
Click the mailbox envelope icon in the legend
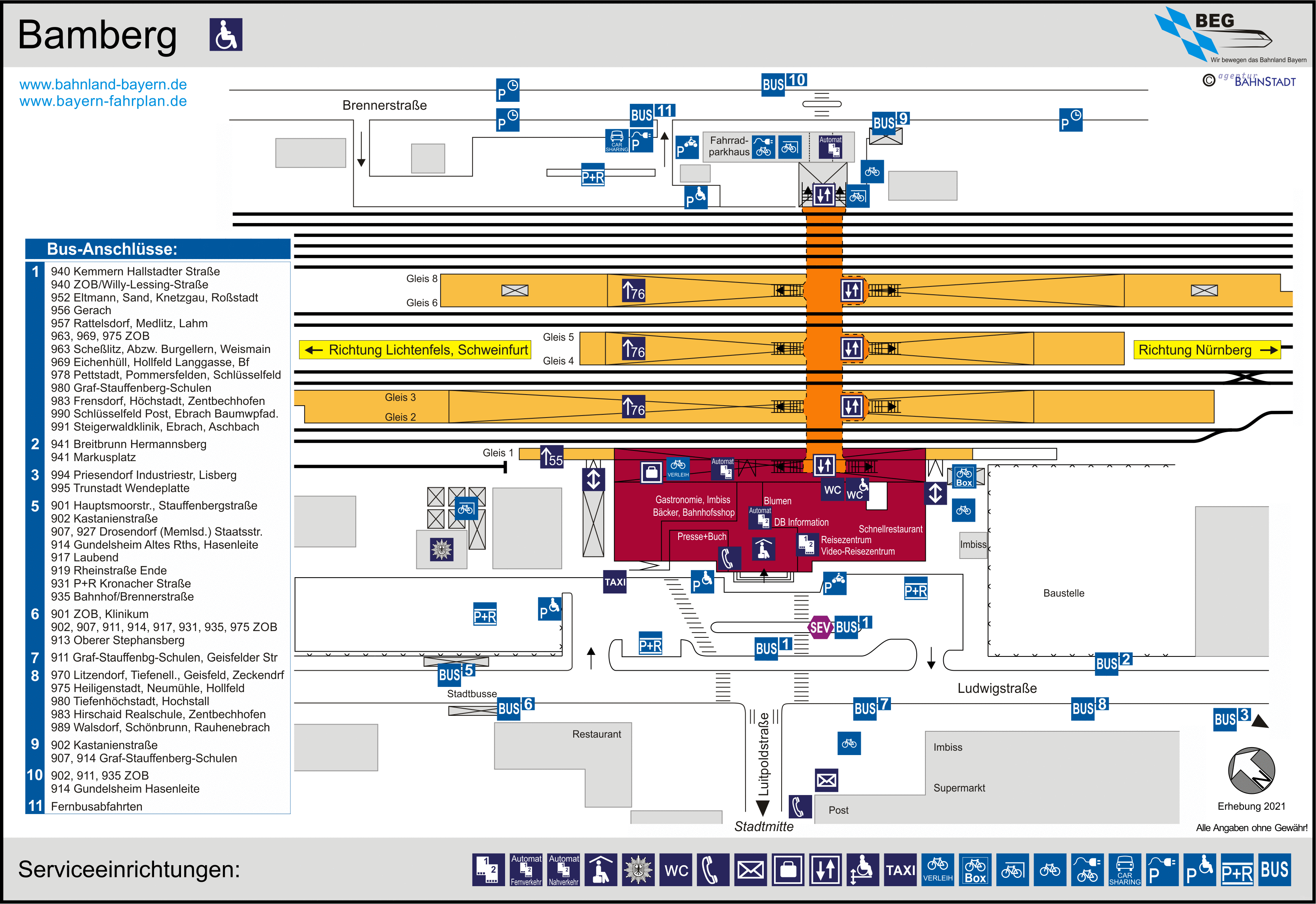coord(751,870)
